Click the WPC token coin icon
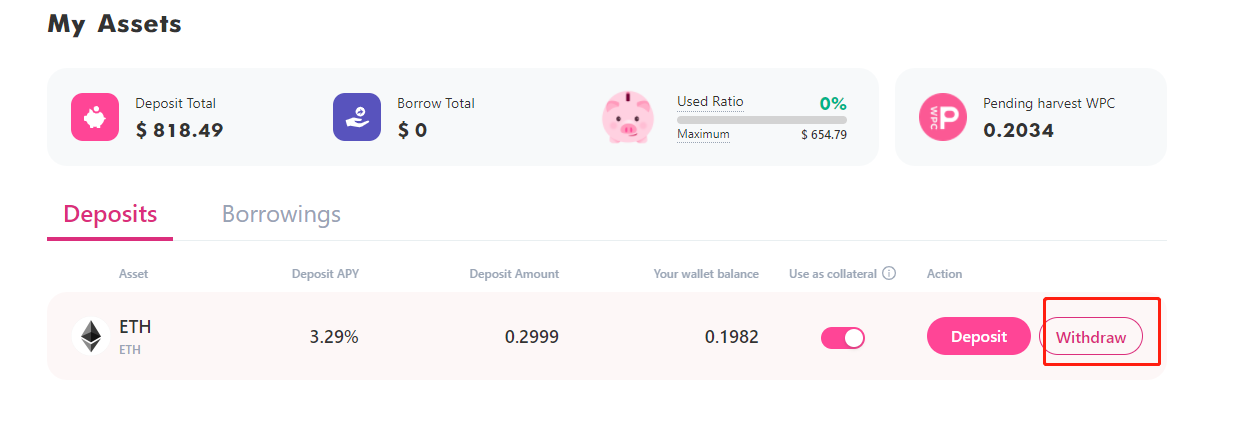The width and height of the screenshot is (1245, 448). click(x=943, y=117)
